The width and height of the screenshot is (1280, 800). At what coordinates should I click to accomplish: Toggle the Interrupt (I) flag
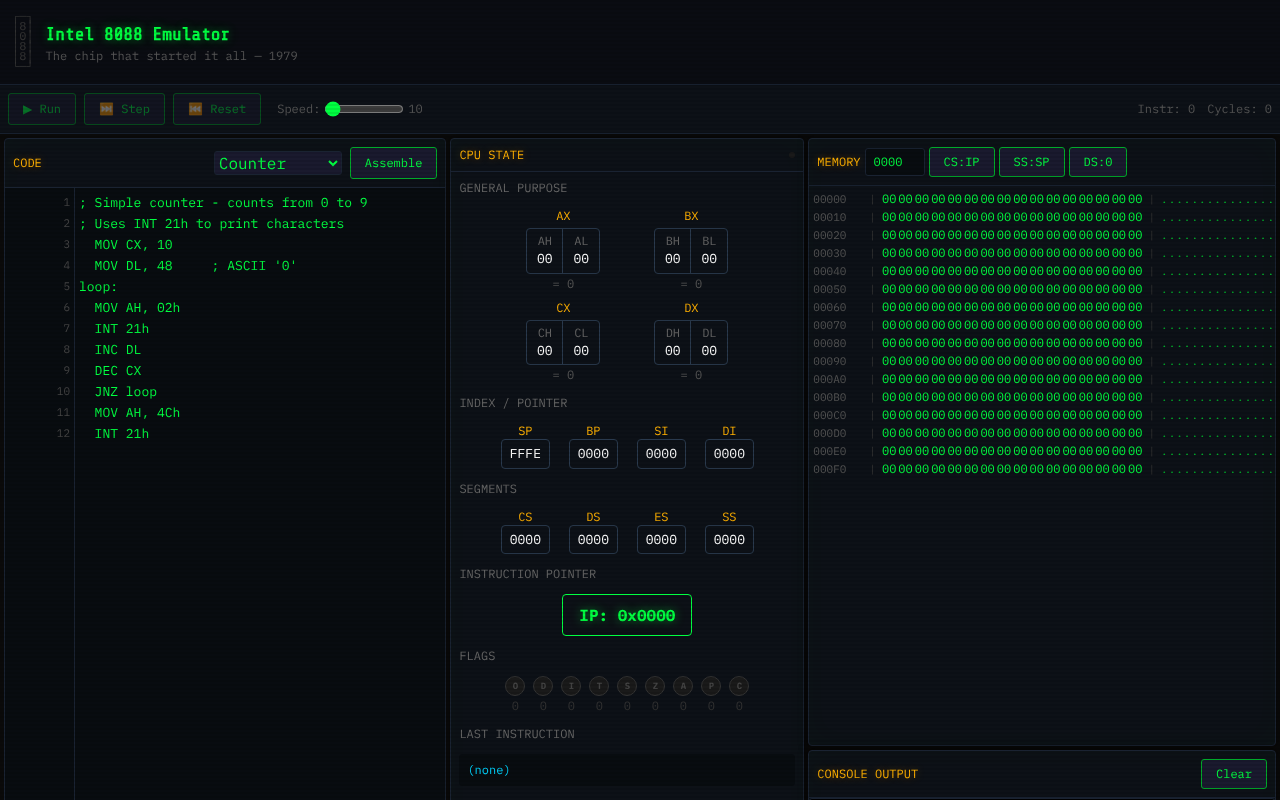(571, 686)
